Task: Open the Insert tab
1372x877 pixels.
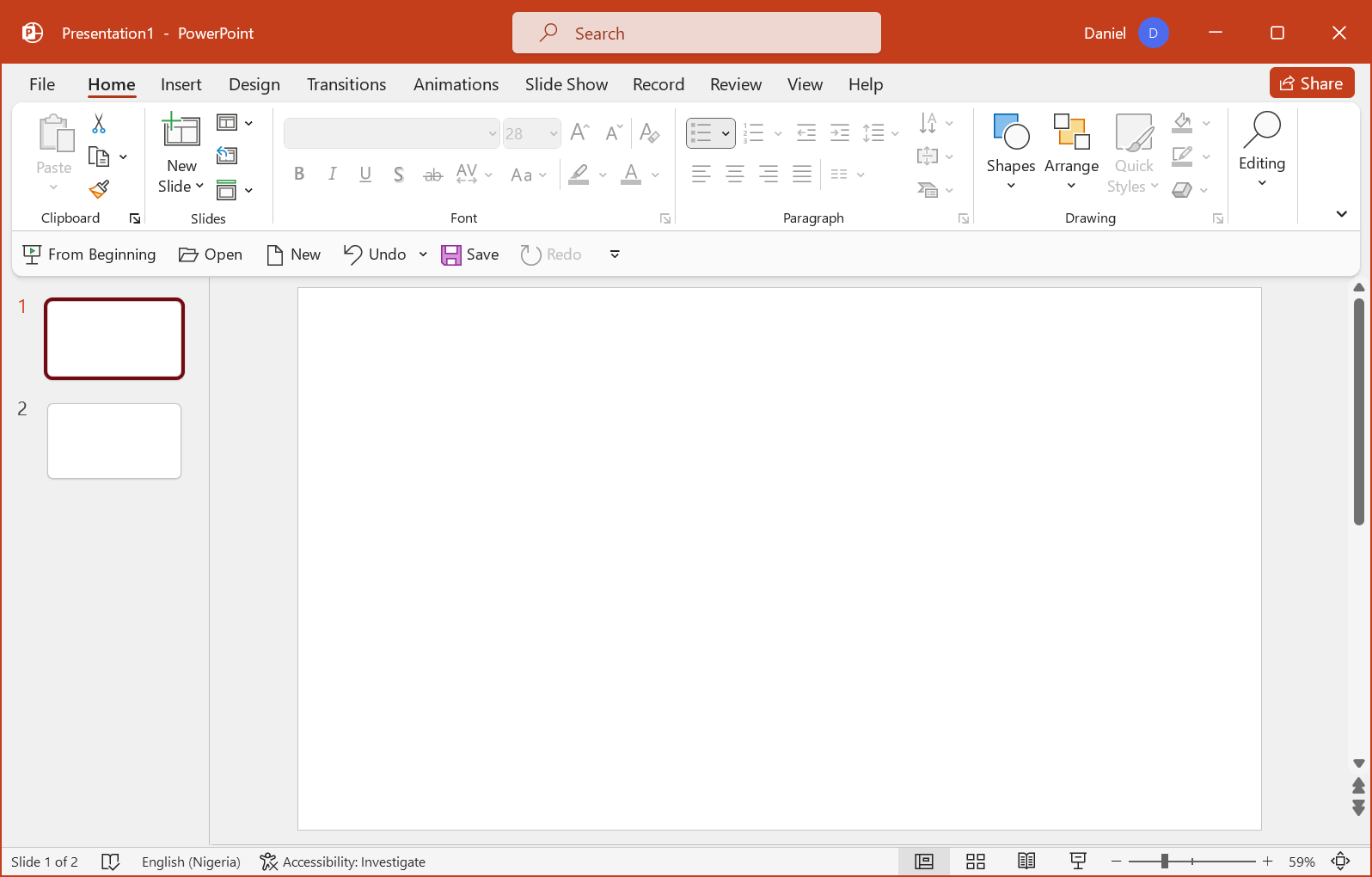Action: pos(181,84)
